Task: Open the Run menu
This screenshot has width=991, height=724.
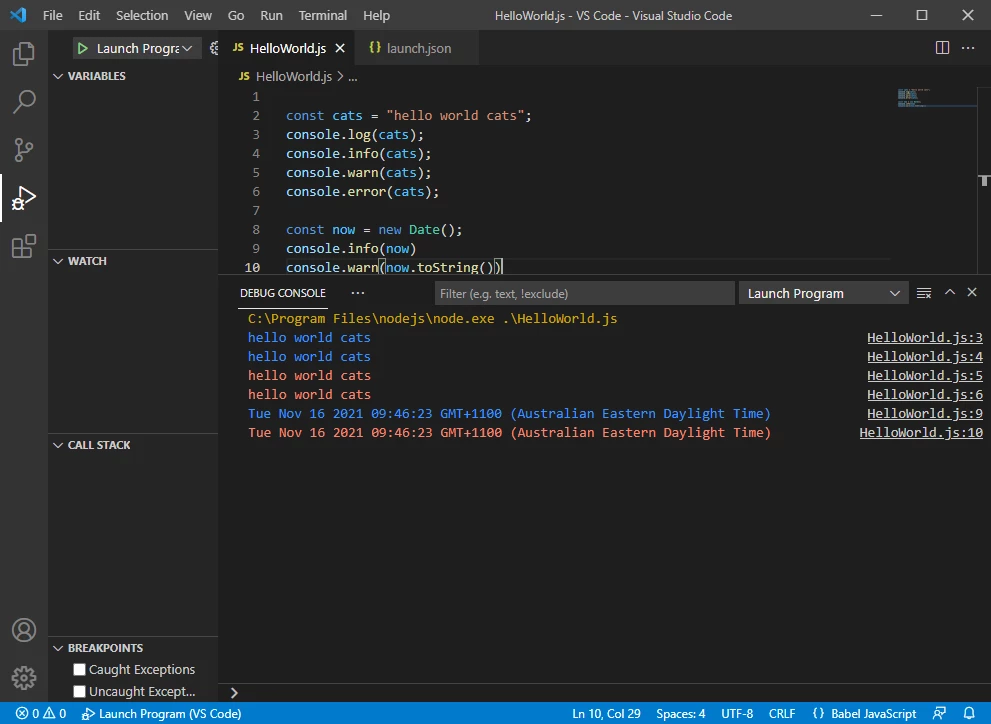Action: pyautogui.click(x=271, y=15)
